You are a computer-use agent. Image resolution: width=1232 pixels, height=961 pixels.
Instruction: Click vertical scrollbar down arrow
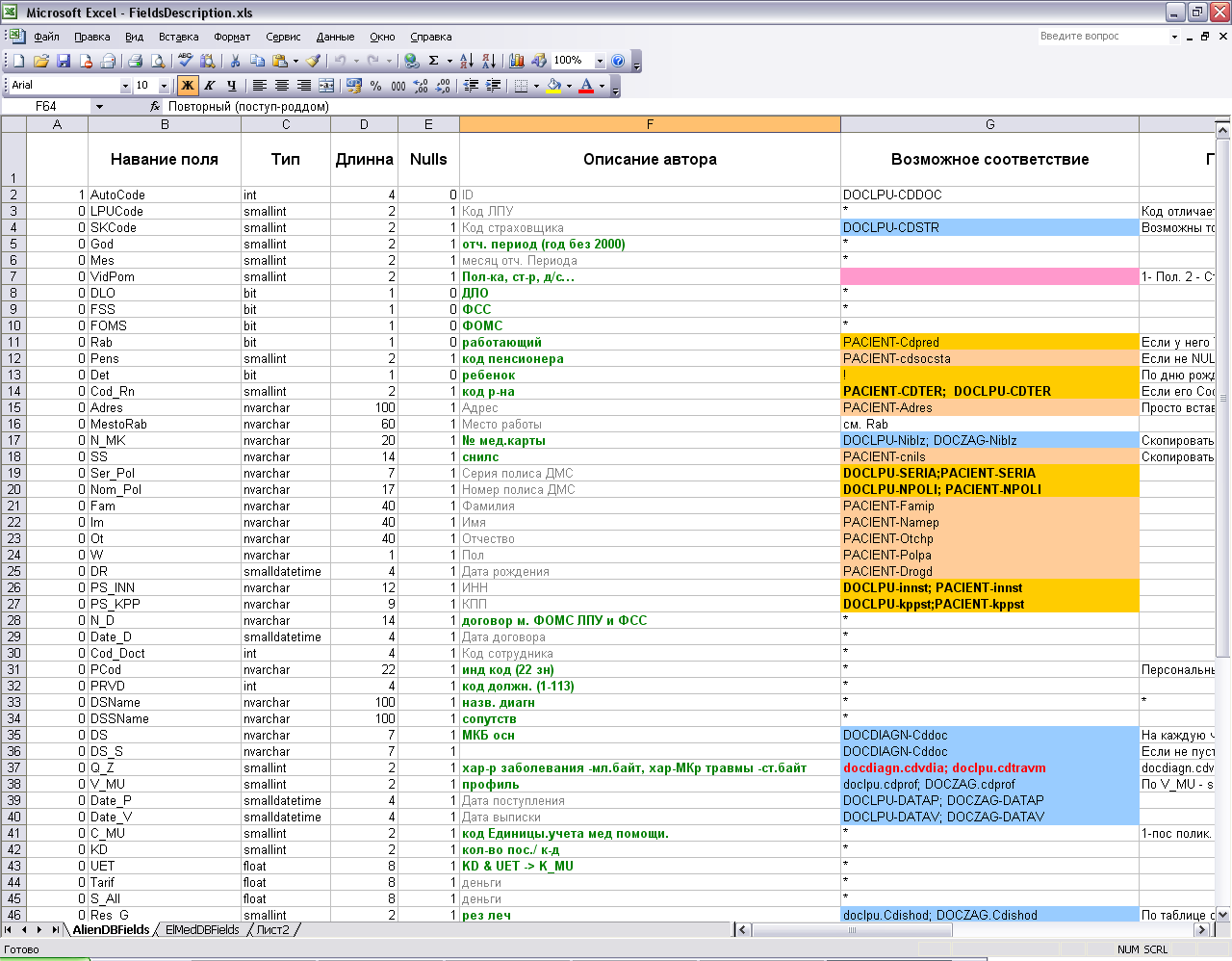click(1223, 914)
